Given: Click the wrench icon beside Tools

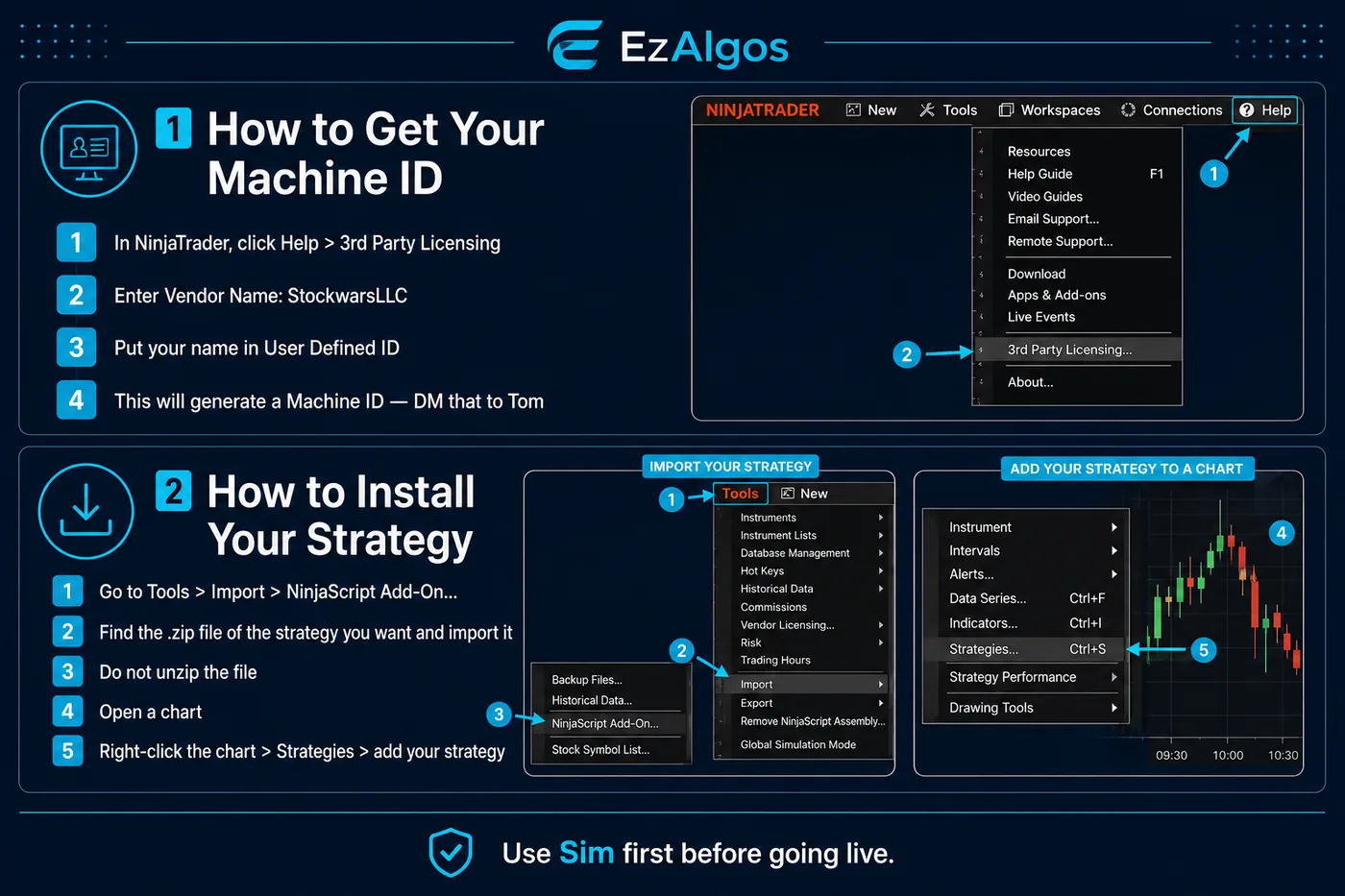Looking at the screenshot, I should (x=927, y=110).
